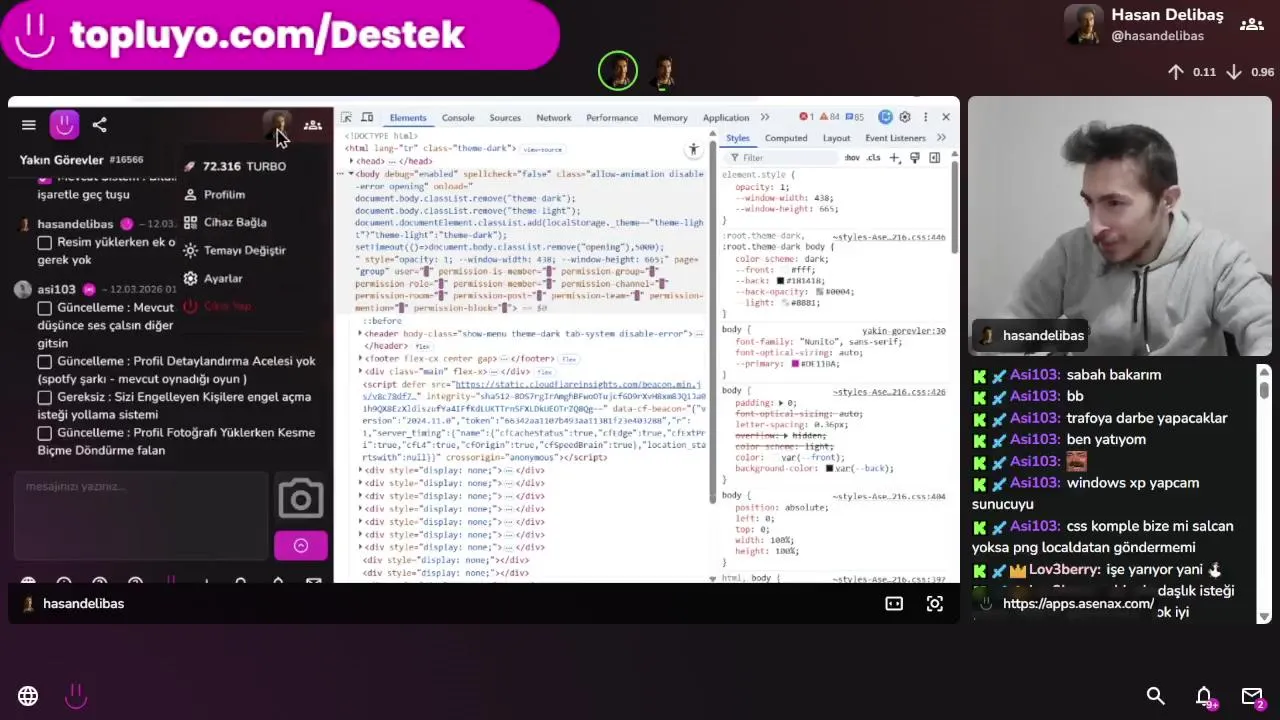Check 'Gereksiz : Sizi Engelleyen' checkbox
Viewport: 1280px width, 720px height.
pyautogui.click(x=45, y=398)
